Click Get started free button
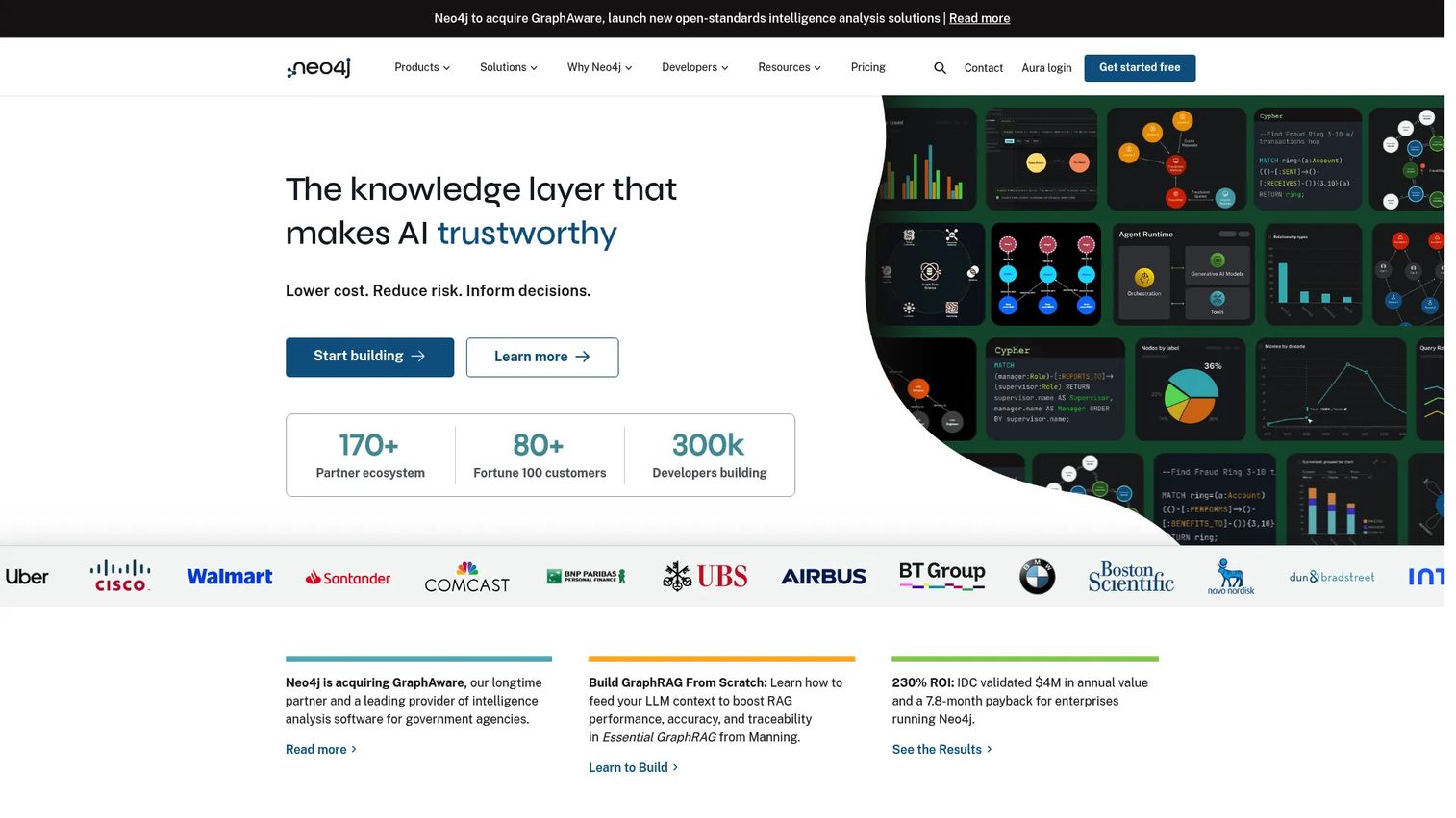The width and height of the screenshot is (1456, 818). click(x=1140, y=68)
